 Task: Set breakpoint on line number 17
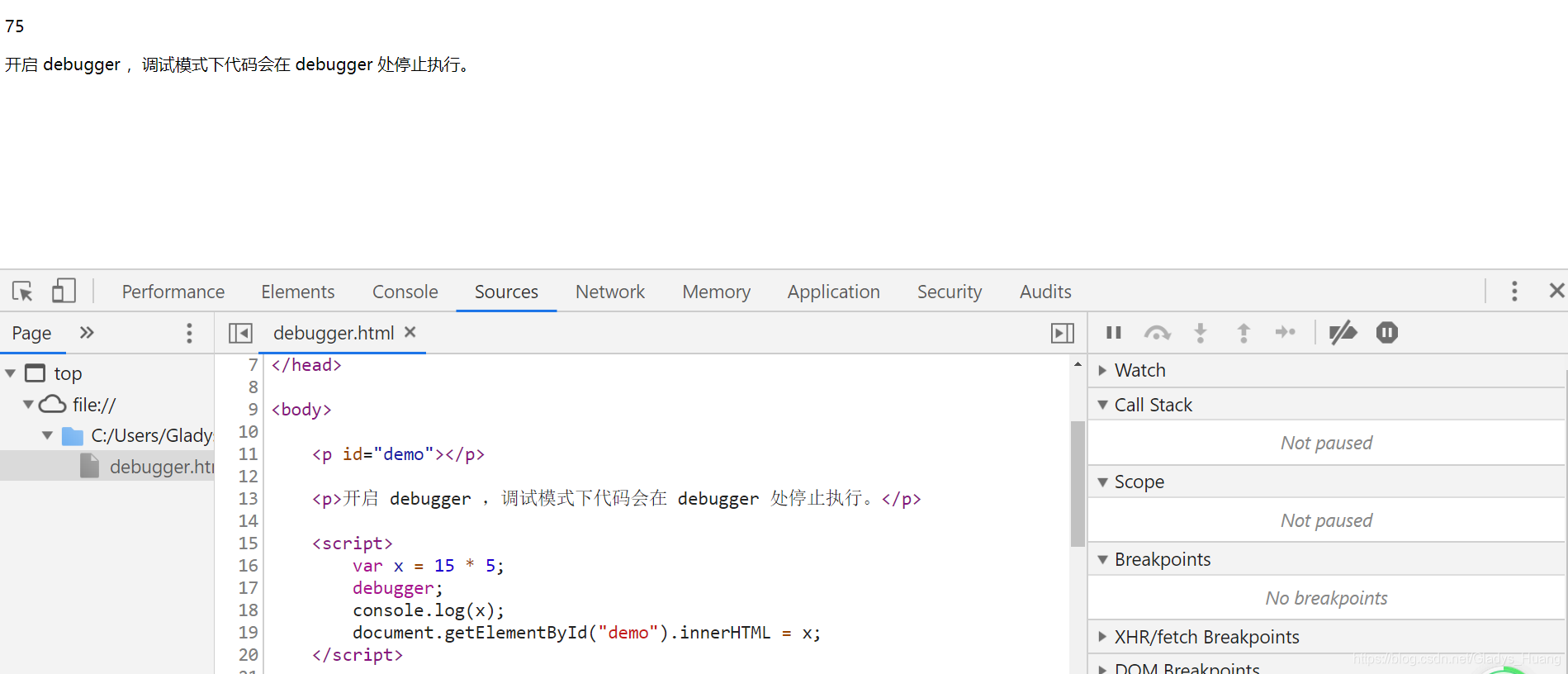tap(249, 588)
